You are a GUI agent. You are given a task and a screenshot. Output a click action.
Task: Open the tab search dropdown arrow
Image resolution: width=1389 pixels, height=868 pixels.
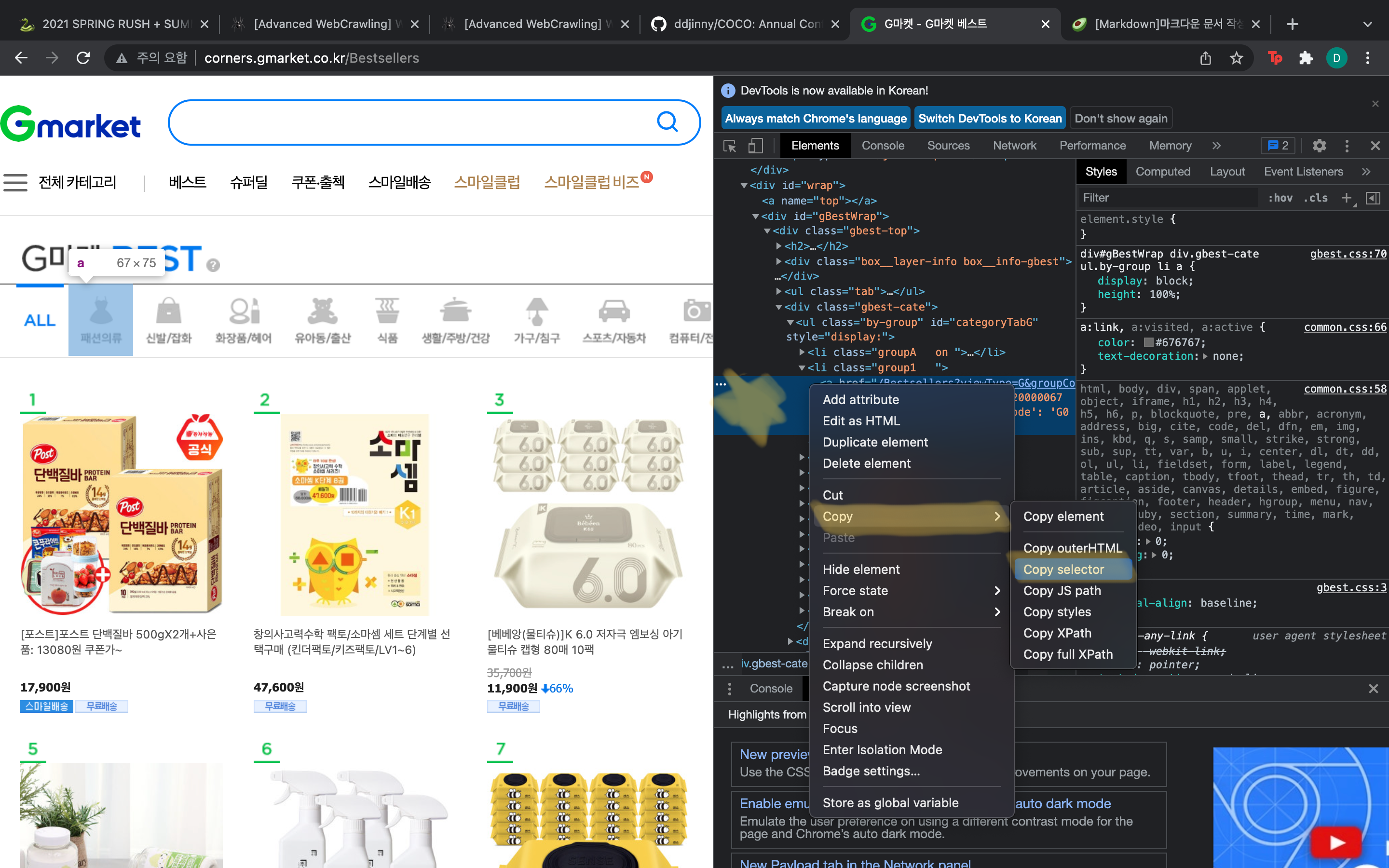click(x=1368, y=24)
